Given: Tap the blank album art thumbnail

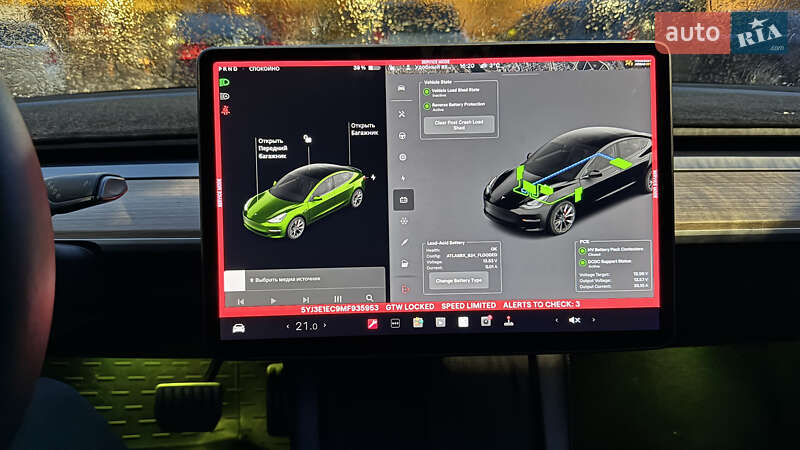Looking at the screenshot, I should 235,281.
